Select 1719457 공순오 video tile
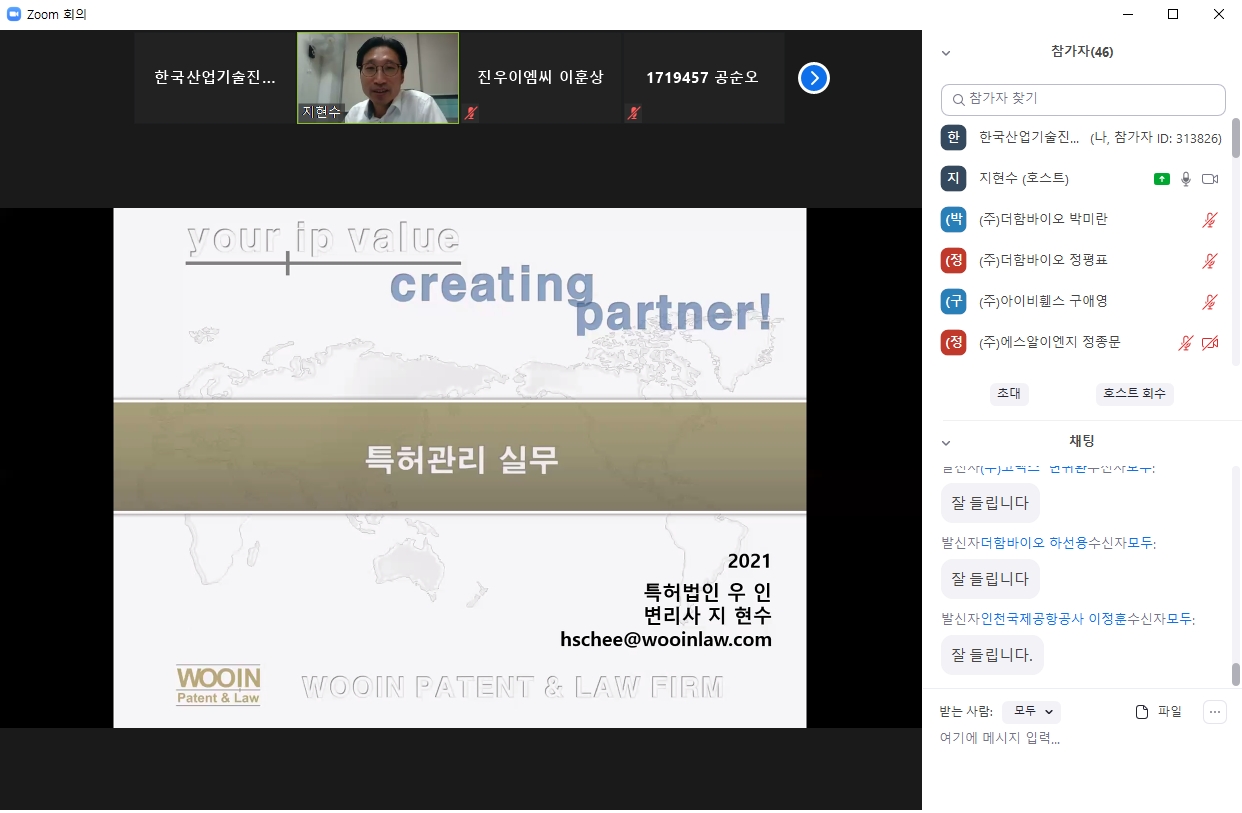Screen dimensions: 1242x813 pyautogui.click(x=704, y=78)
